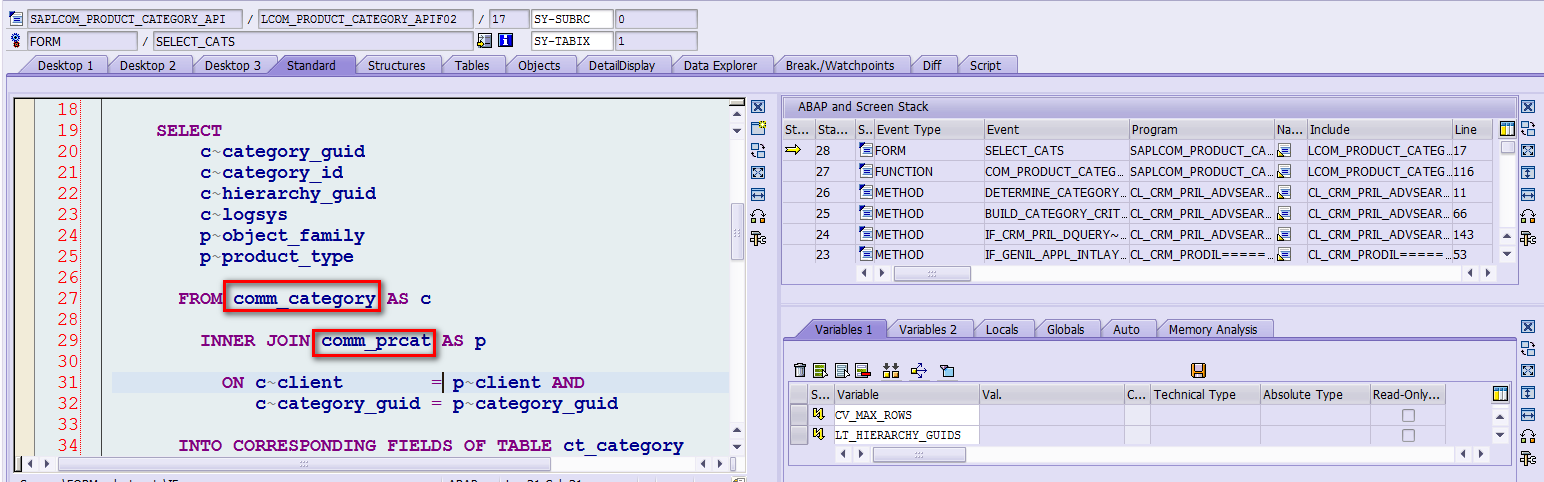Click Program column header in stack table

tap(1201, 129)
